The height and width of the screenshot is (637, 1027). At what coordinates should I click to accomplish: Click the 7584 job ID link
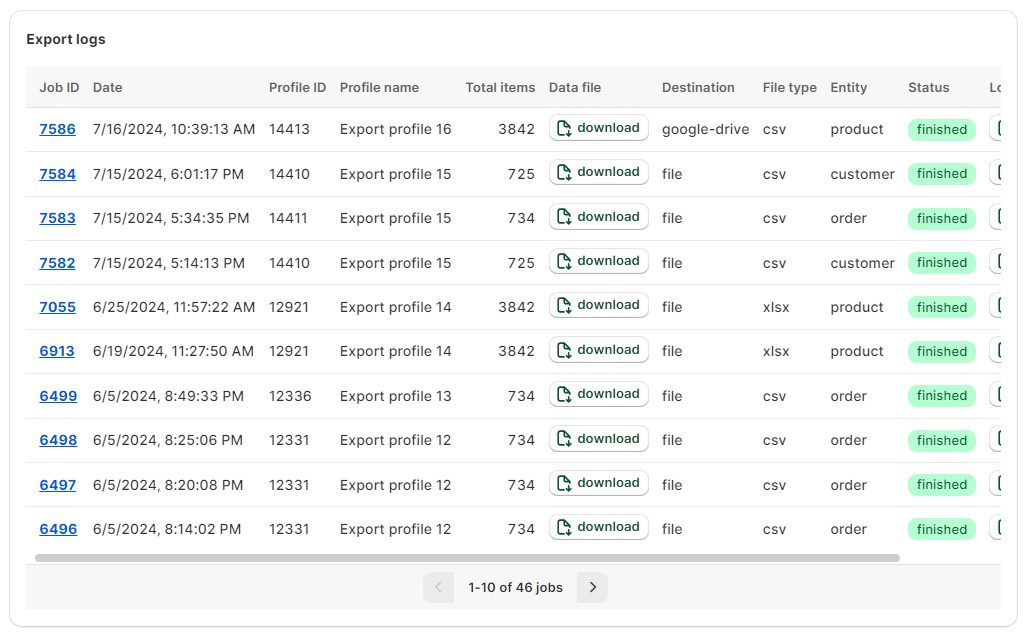pyautogui.click(x=57, y=174)
